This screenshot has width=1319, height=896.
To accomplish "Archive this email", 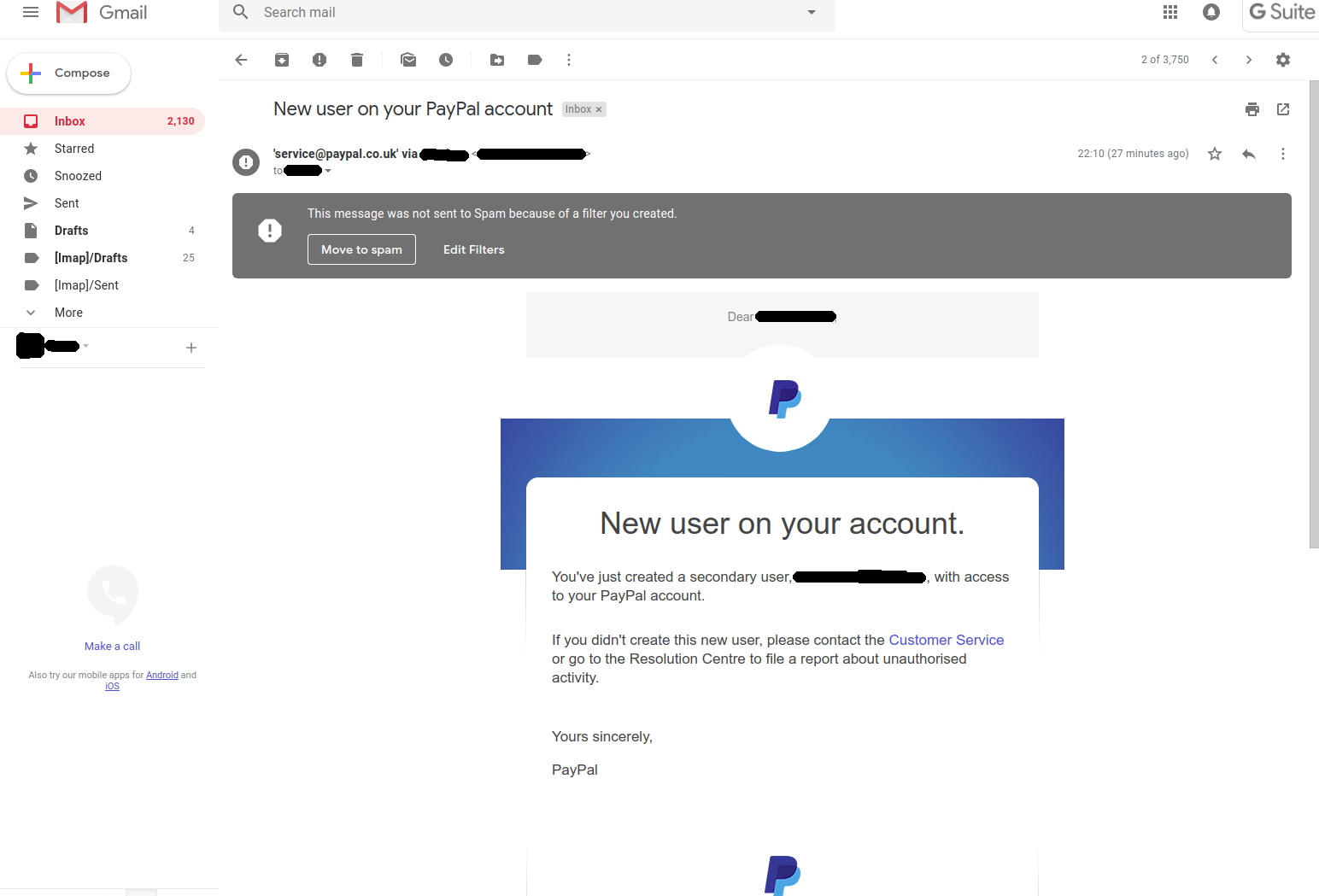I will pyautogui.click(x=282, y=60).
